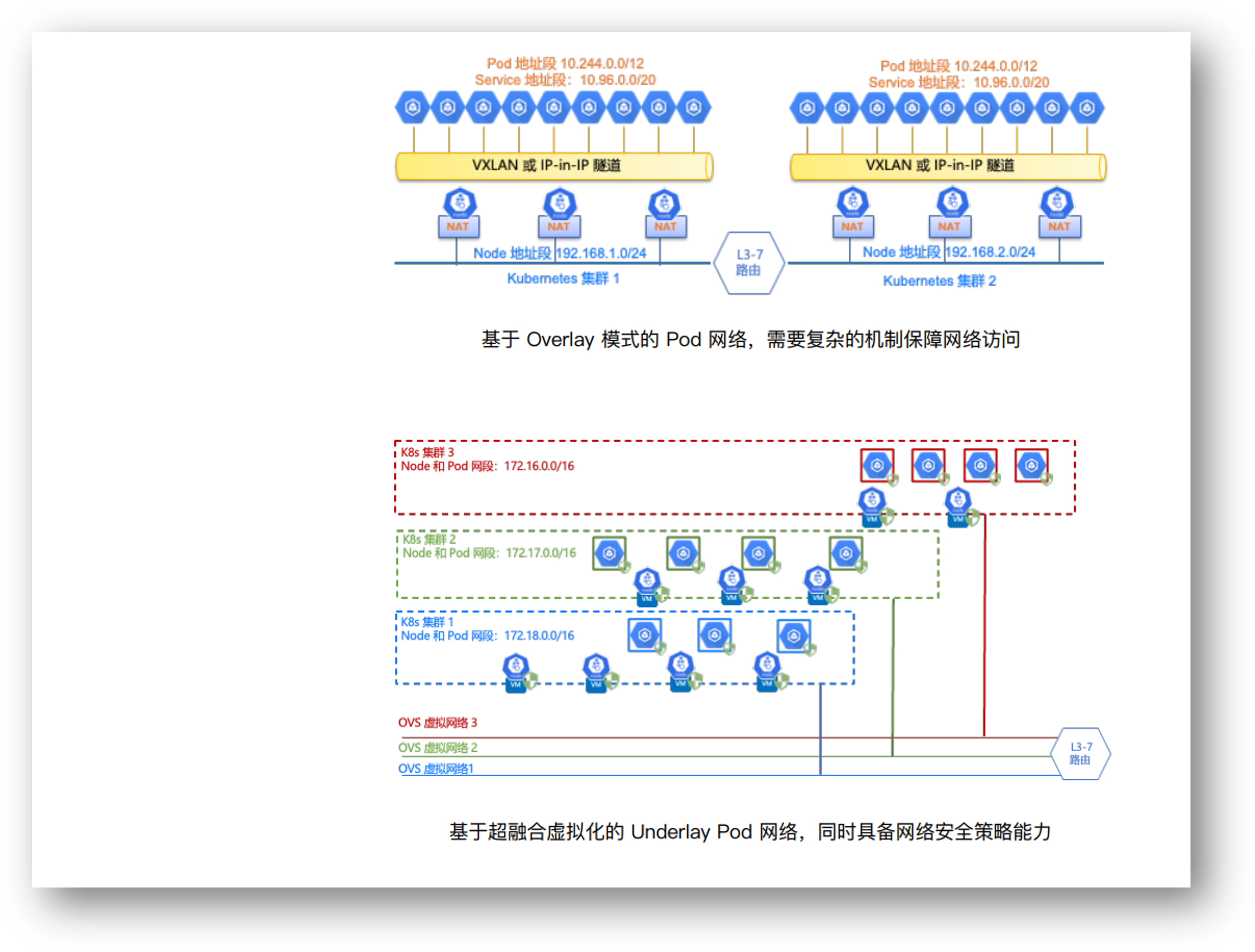Screen dimensions: 1255x952
Task: Click rightmost red-bordered pod in K8s 集群 3
Action: [x=1032, y=466]
